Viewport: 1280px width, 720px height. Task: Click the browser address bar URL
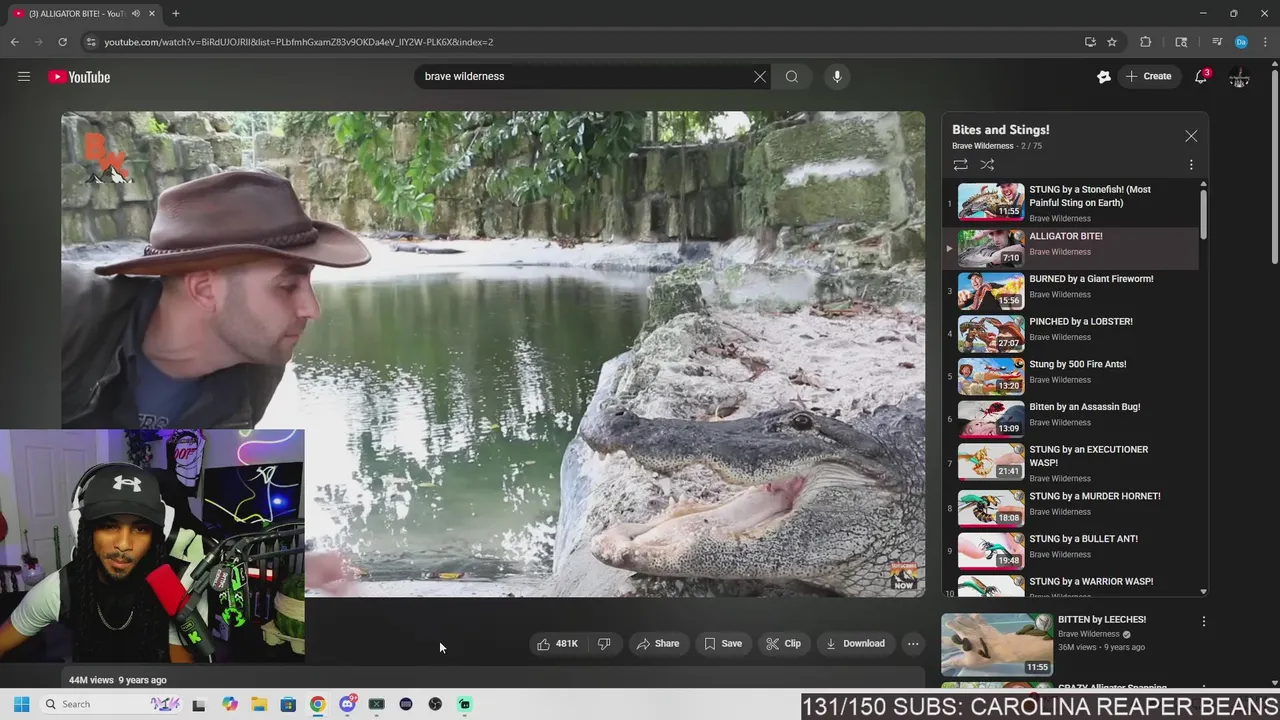[298, 42]
